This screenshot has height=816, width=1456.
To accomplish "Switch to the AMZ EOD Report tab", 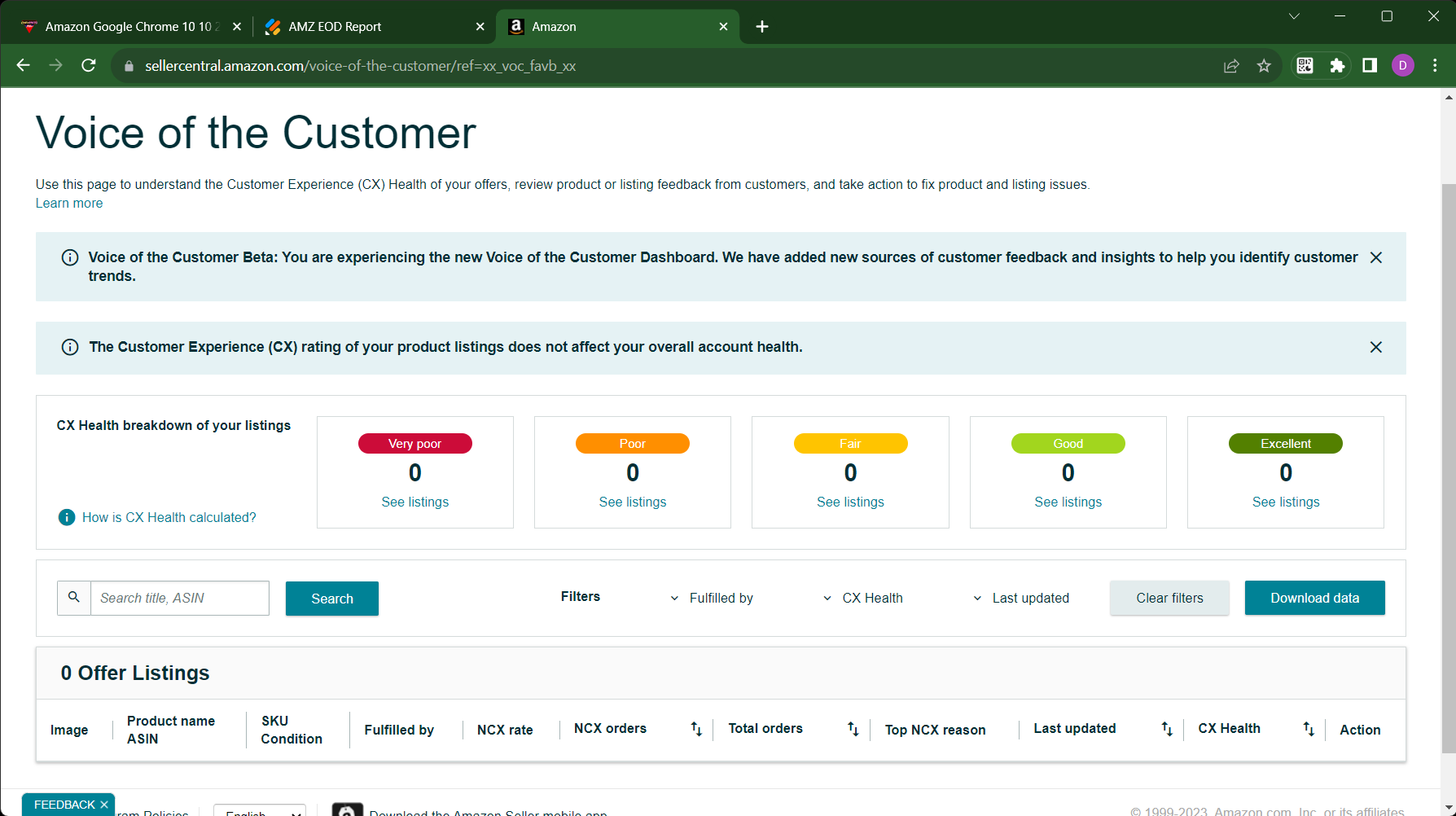I will click(x=375, y=27).
